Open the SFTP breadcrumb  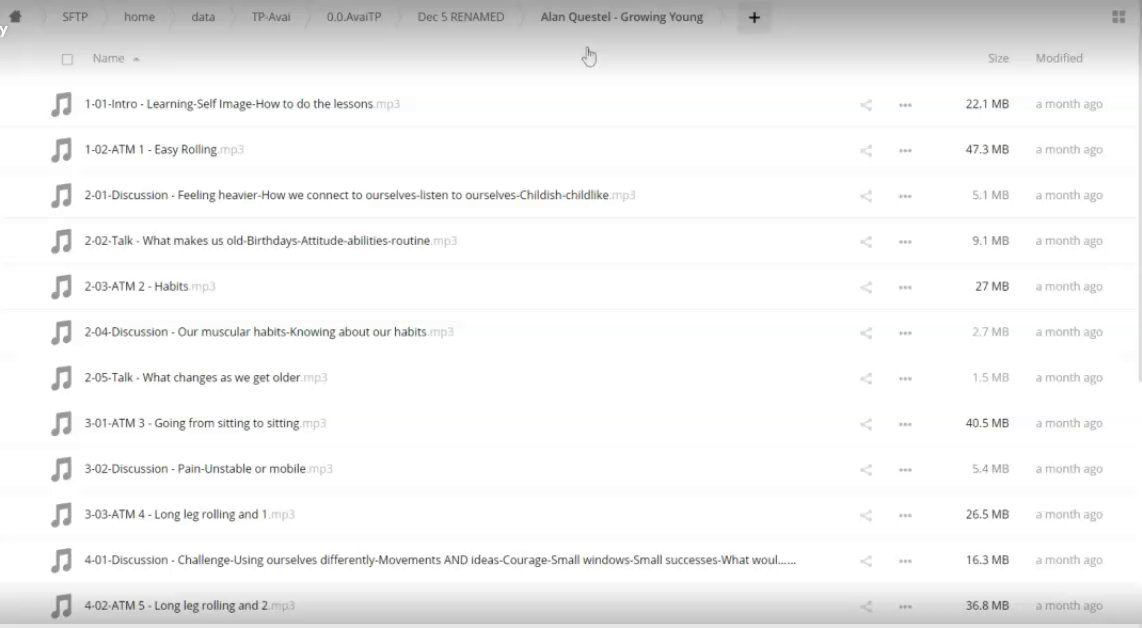(74, 17)
